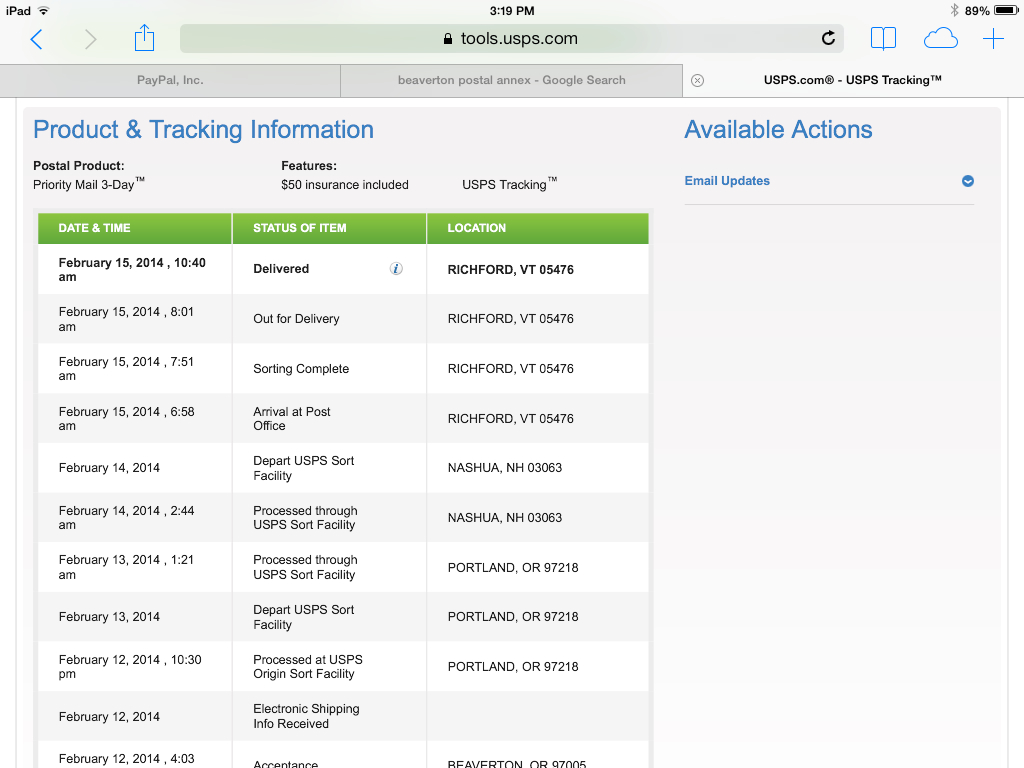The image size is (1024, 768).
Task: Expand the Email Updates arrow
Action: [967, 181]
